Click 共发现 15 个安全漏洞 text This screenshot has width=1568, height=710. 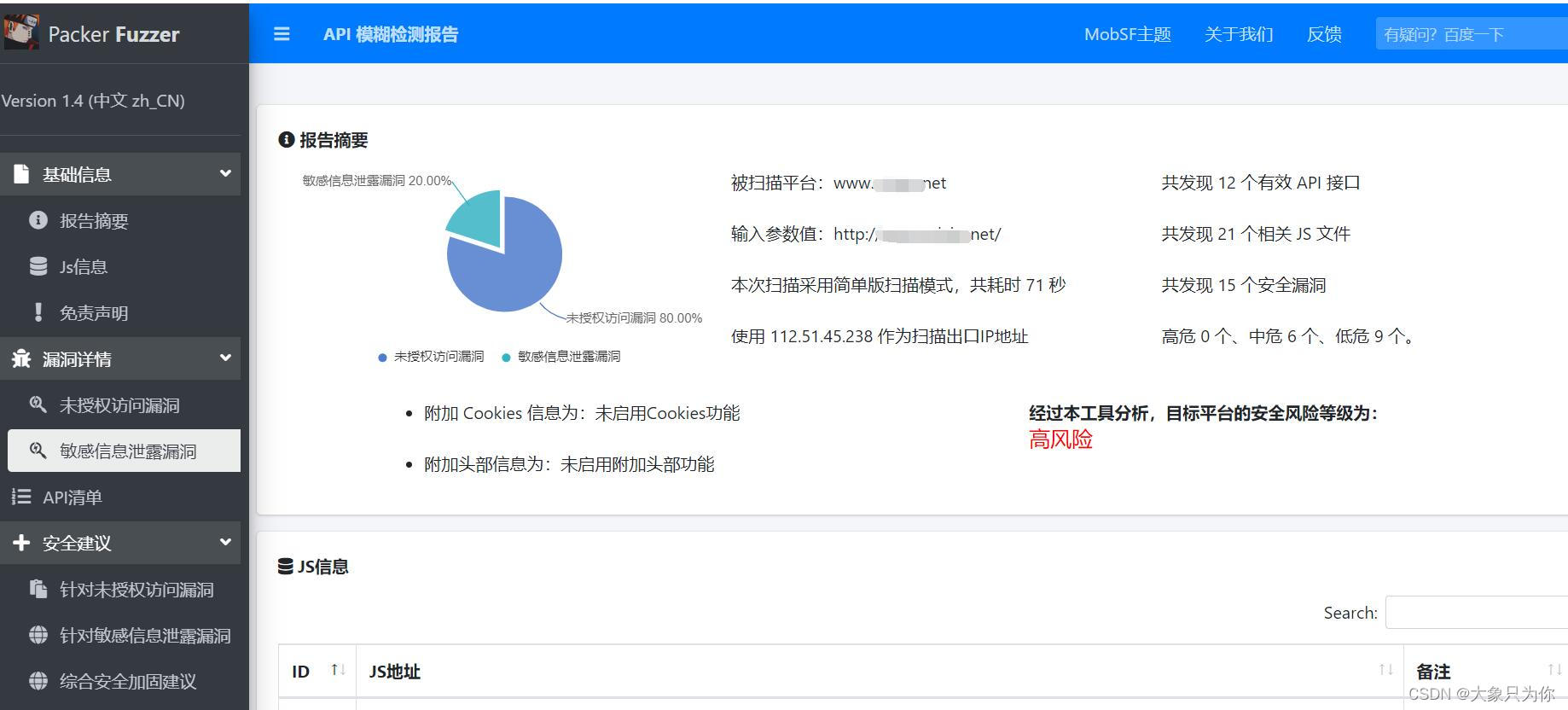point(1244,285)
